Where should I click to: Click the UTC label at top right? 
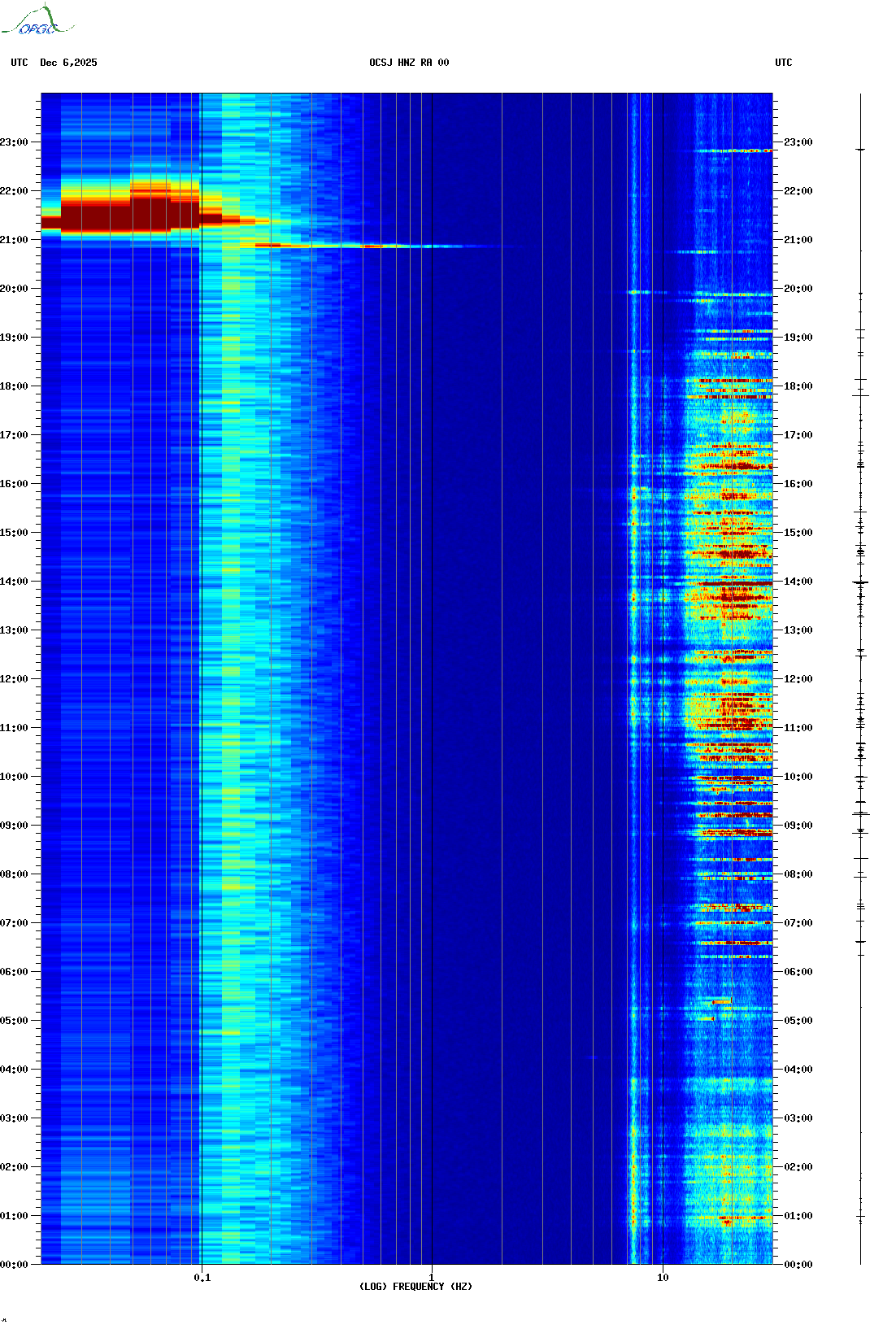pyautogui.click(x=783, y=63)
